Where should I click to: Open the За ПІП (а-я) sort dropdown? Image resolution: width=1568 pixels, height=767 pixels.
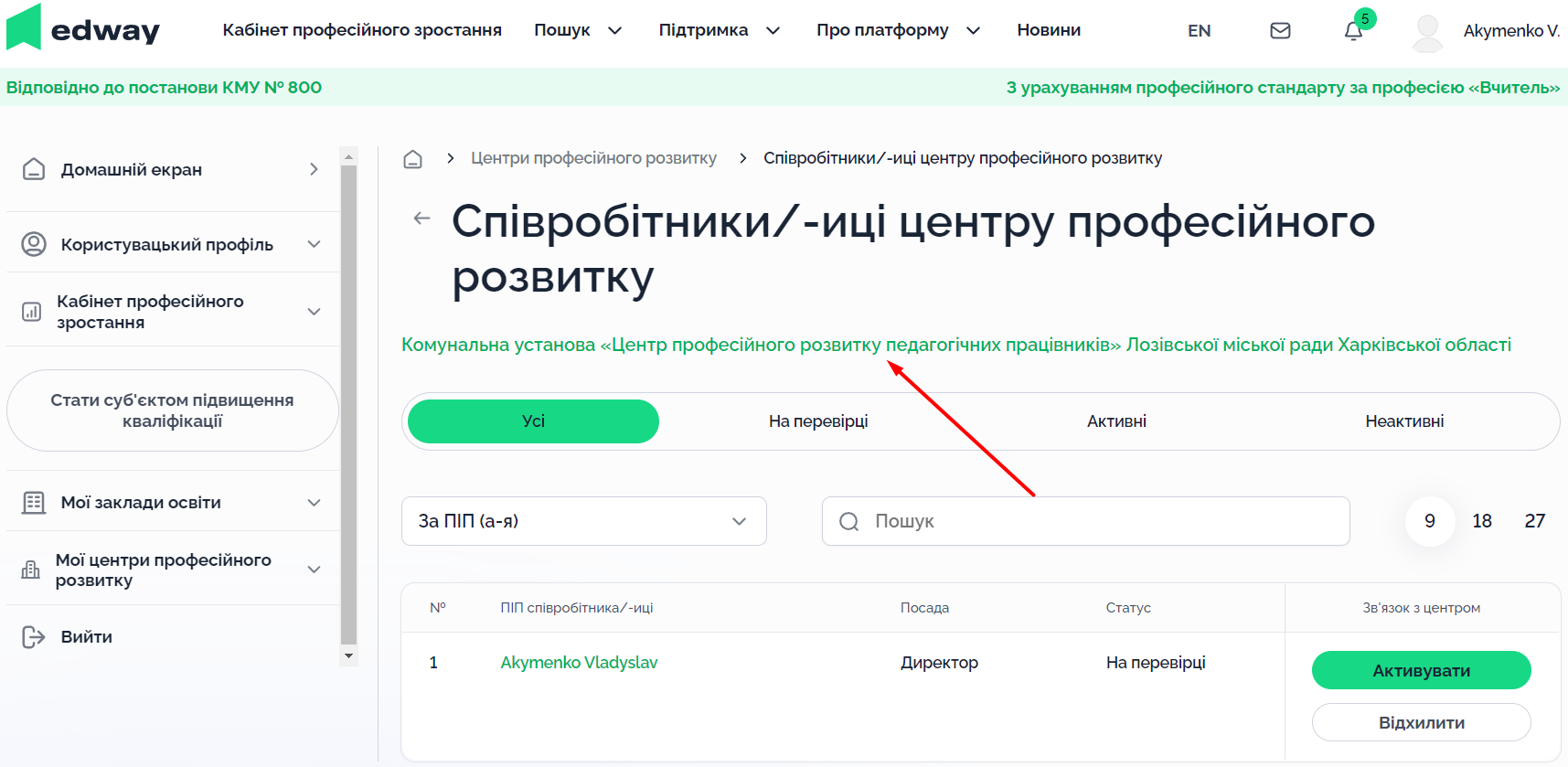tap(583, 521)
